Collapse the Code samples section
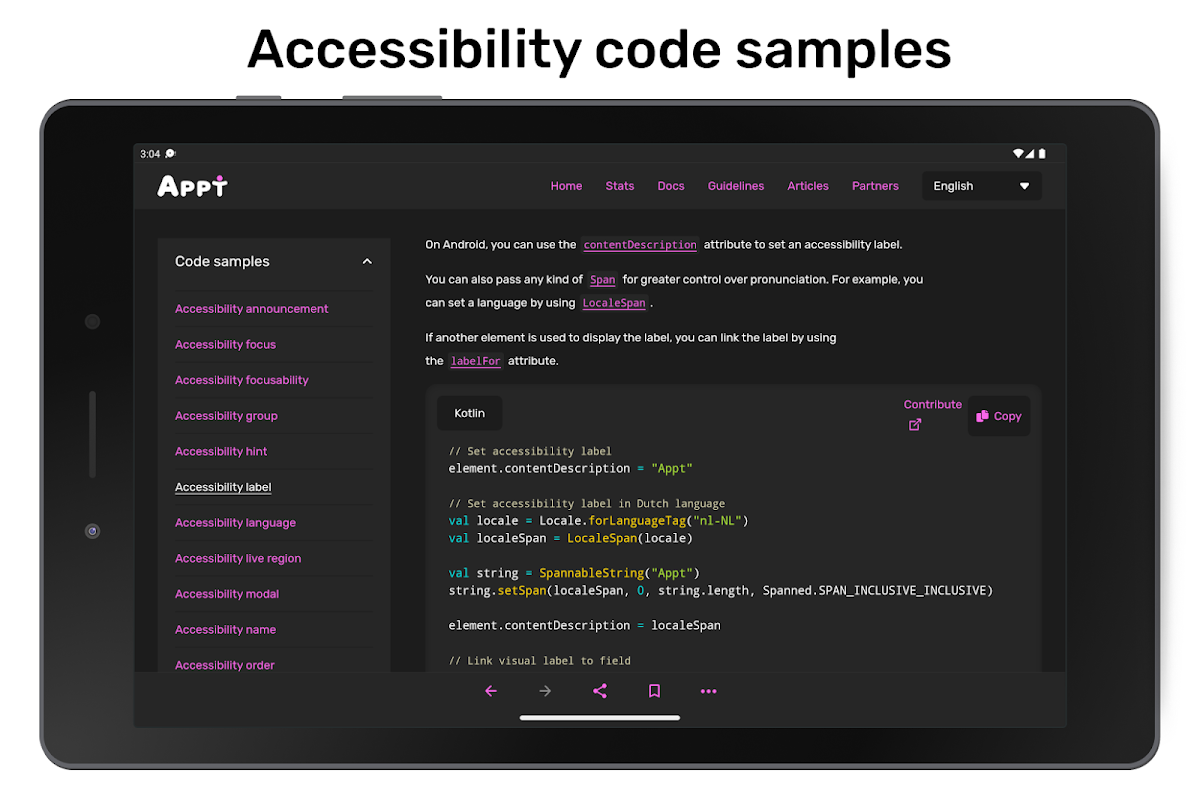 pyautogui.click(x=367, y=262)
